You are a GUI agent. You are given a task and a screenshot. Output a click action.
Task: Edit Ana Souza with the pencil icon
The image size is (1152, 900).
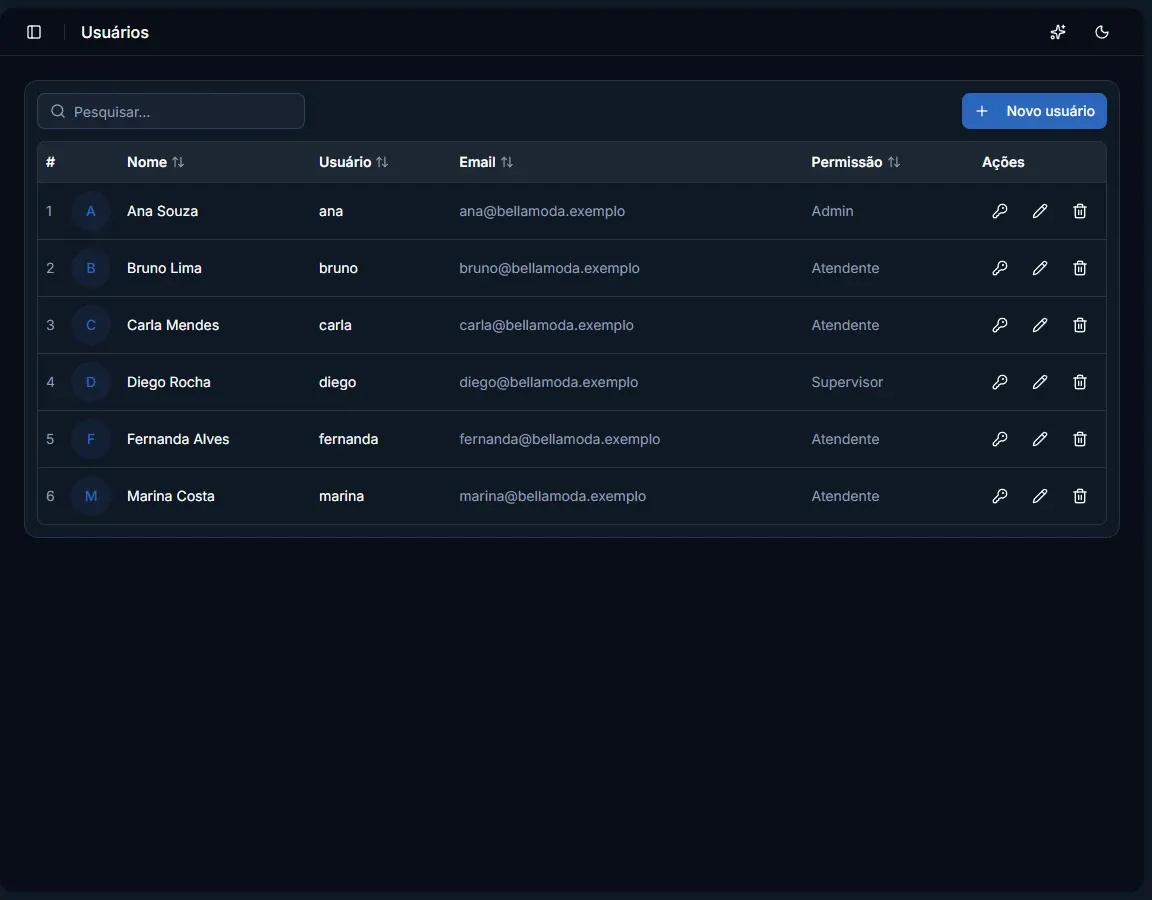(x=1040, y=211)
